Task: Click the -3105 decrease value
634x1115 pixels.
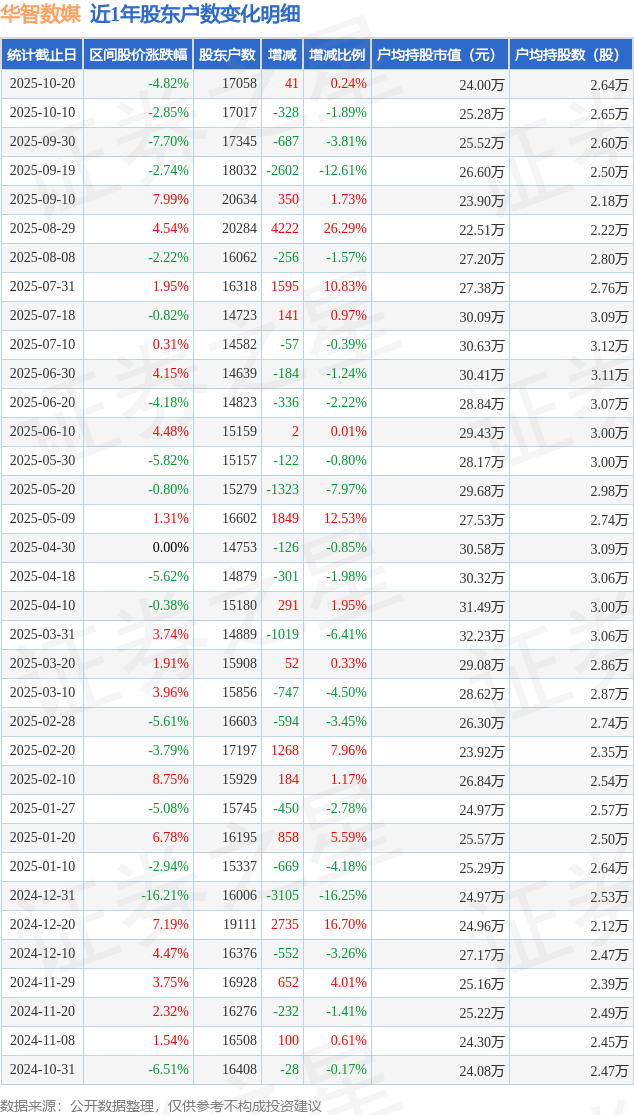Action: [283, 895]
